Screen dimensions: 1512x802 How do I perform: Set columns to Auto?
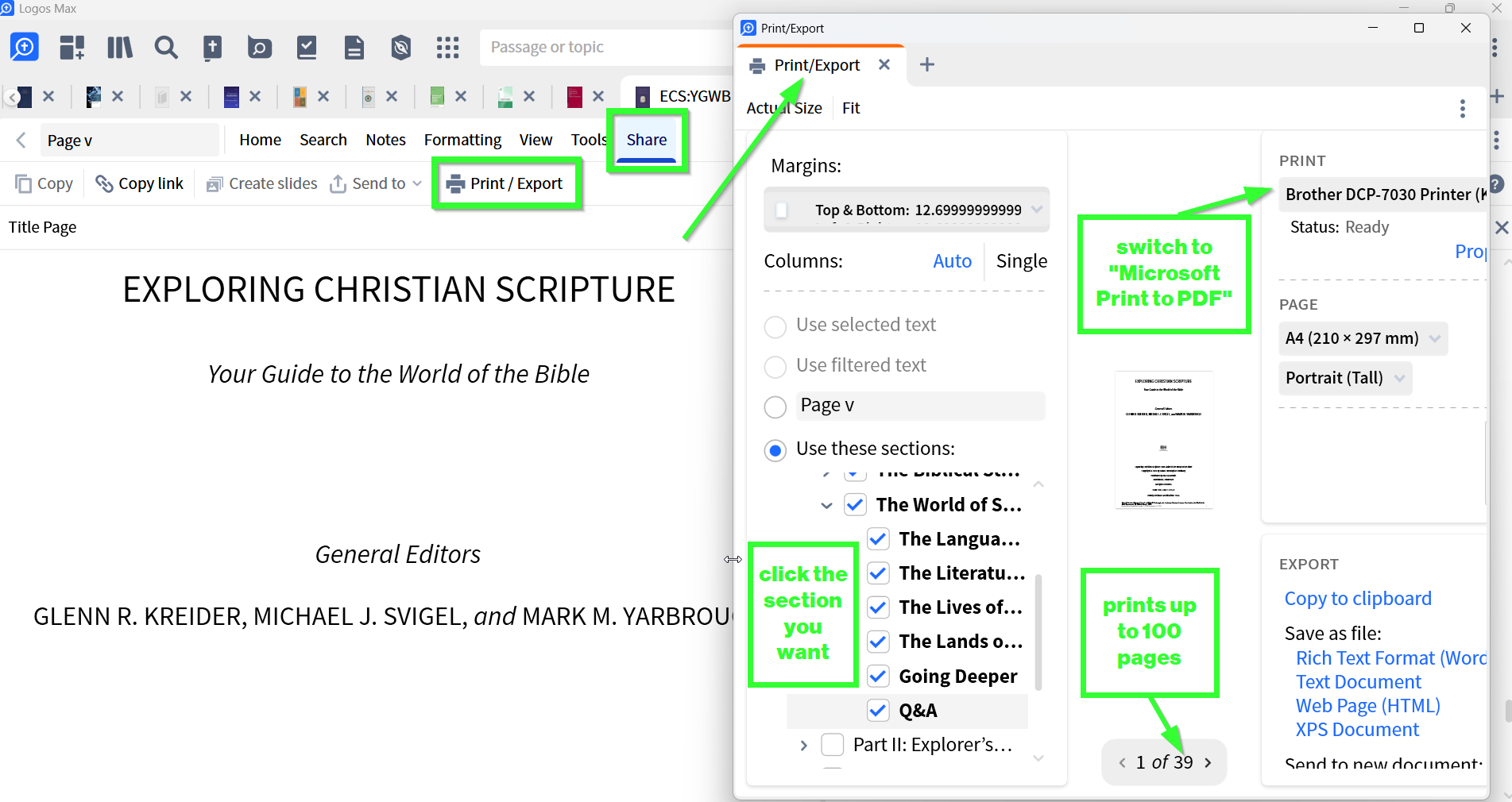pyautogui.click(x=952, y=261)
